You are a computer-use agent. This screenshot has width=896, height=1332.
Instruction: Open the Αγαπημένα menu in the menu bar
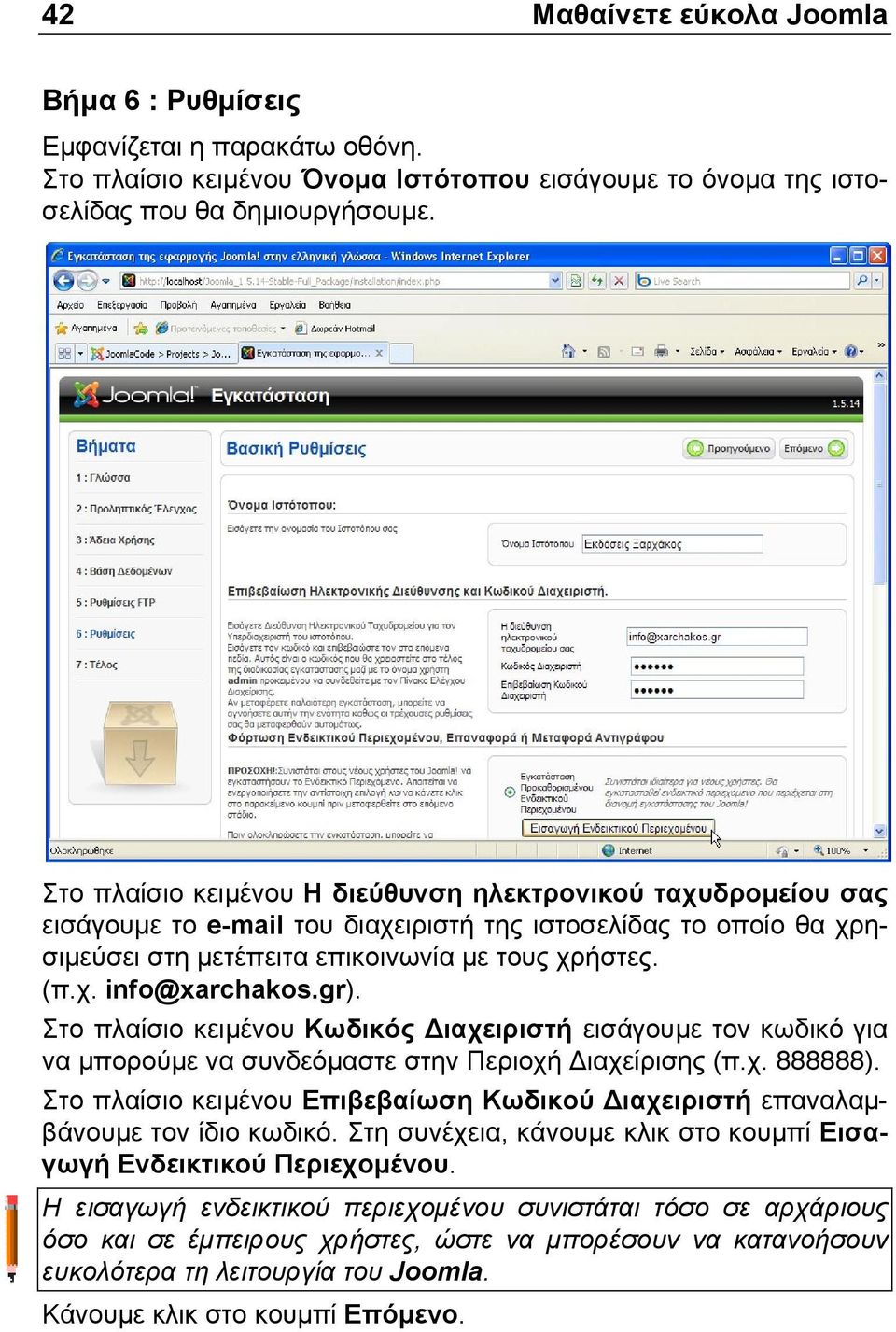point(233,305)
